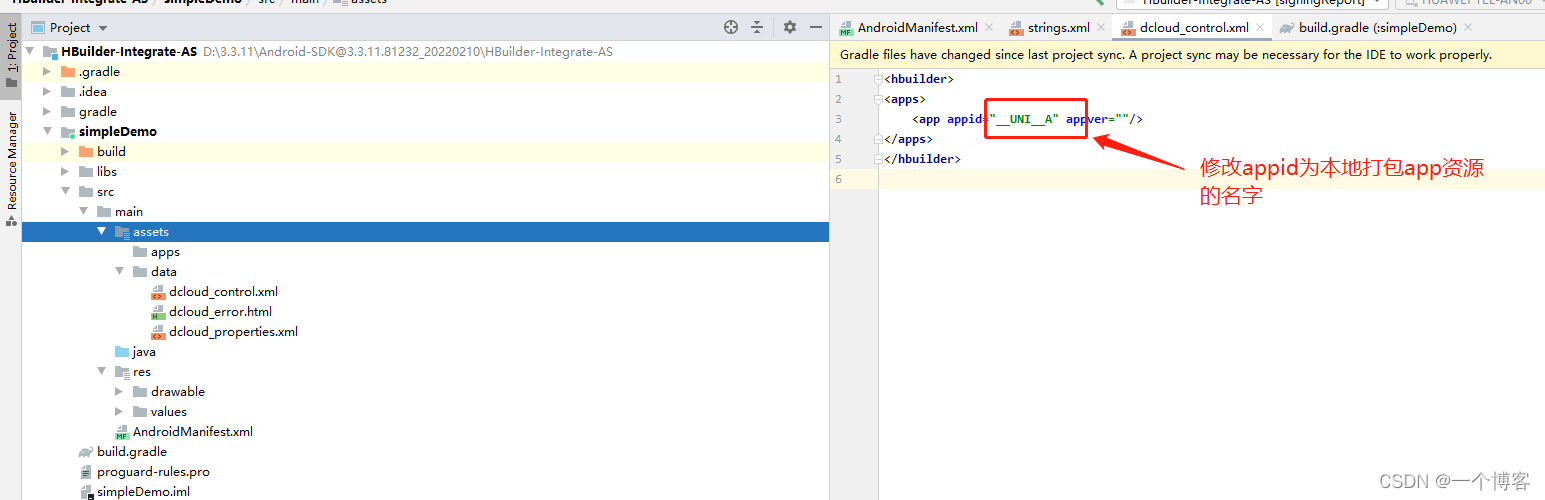This screenshot has width=1545, height=500.
Task: Expand the .idea folder arrow
Action: [x=47, y=92]
